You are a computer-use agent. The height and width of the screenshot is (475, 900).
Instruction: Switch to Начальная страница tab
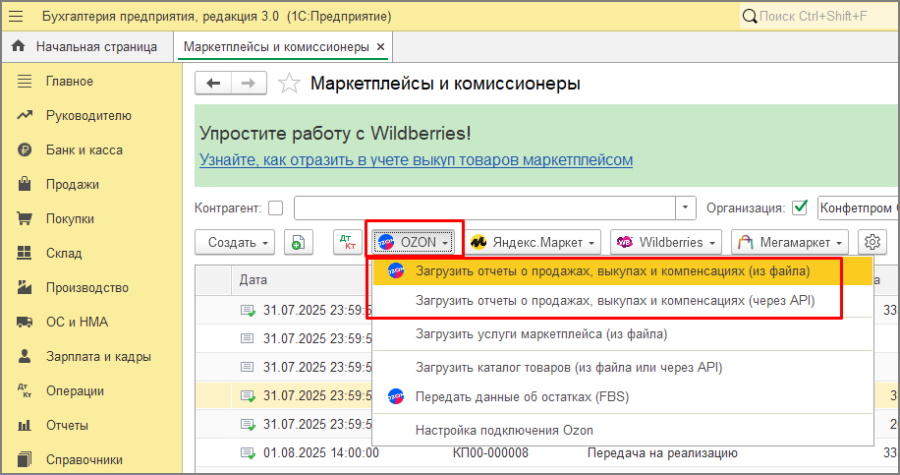[87, 46]
